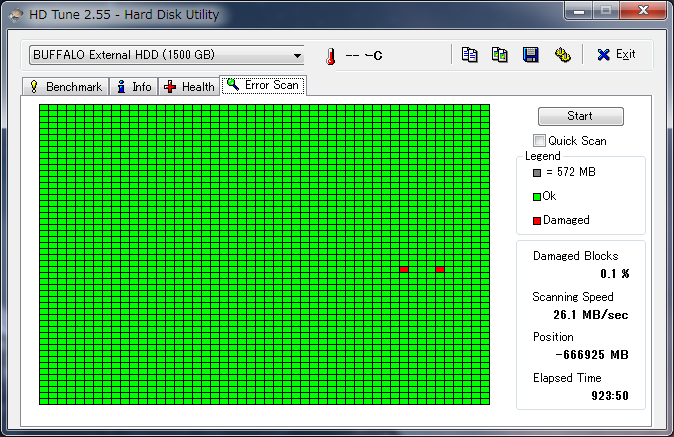Image resolution: width=674 pixels, height=437 pixels.
Task: Click the red Damaged legend swatch
Action: tap(537, 221)
